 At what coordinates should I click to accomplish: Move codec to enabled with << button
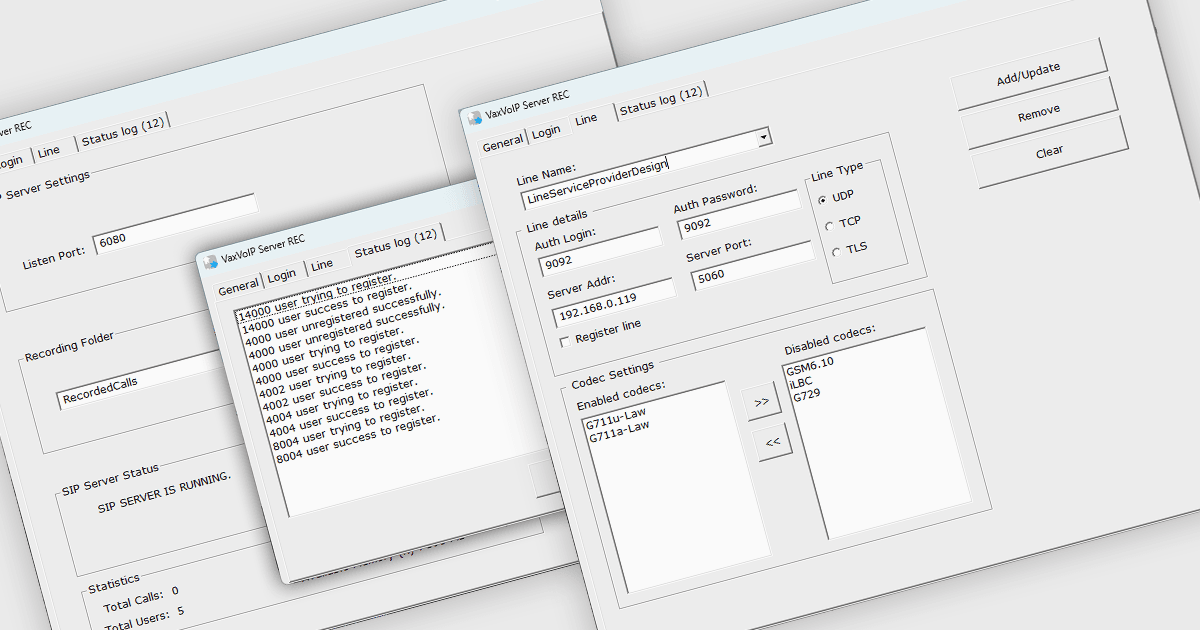(x=774, y=441)
